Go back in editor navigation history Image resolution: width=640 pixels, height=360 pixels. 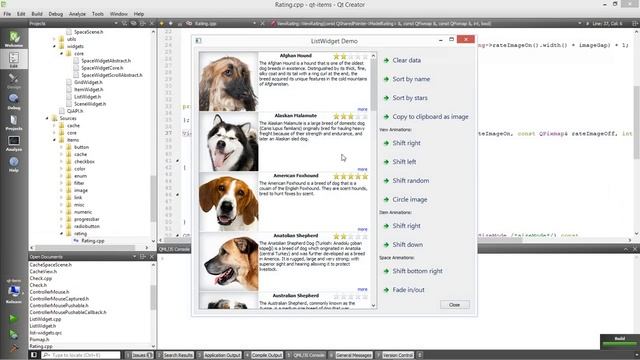(x=162, y=24)
